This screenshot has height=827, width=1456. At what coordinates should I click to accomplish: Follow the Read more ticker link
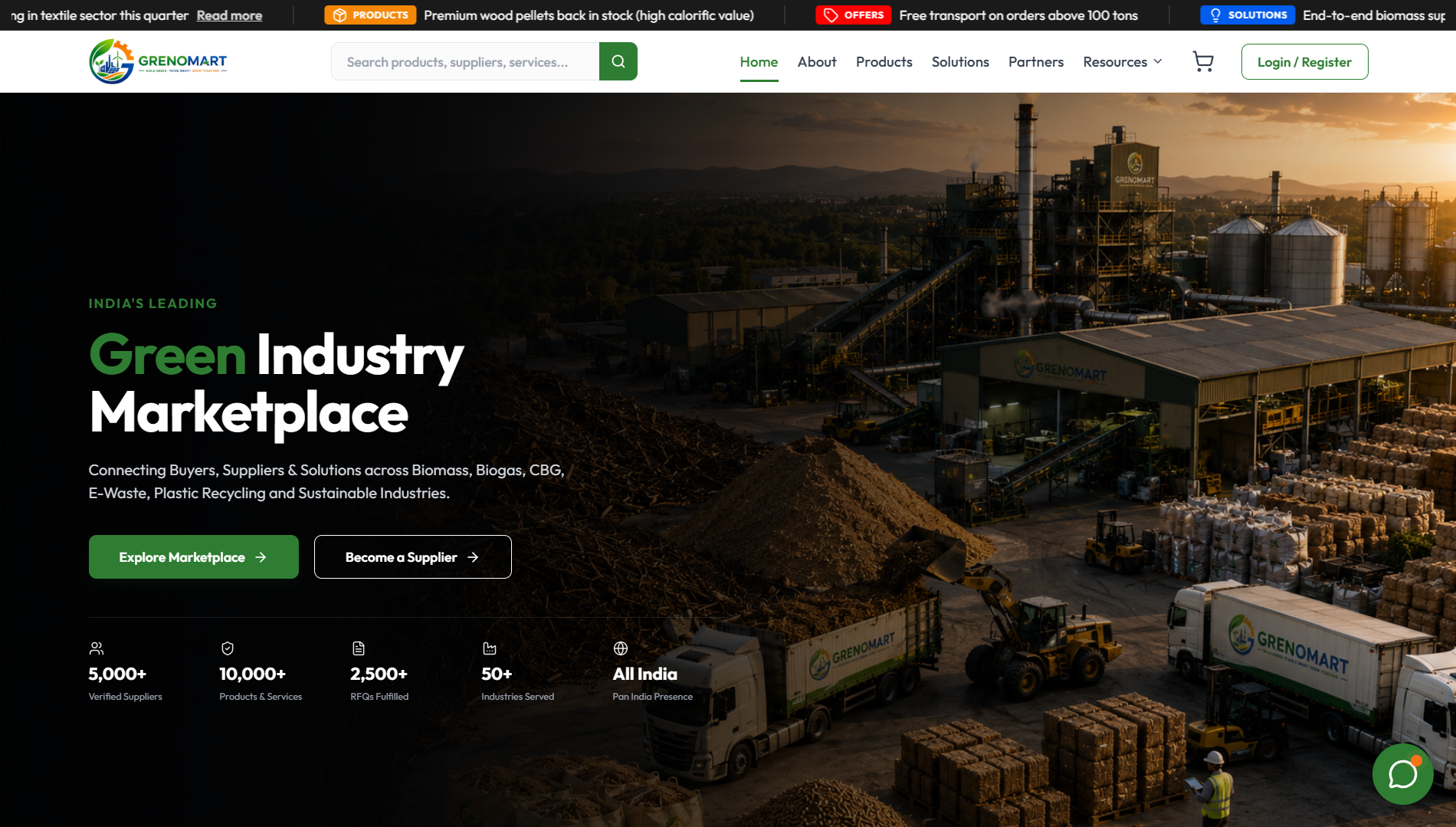229,15
